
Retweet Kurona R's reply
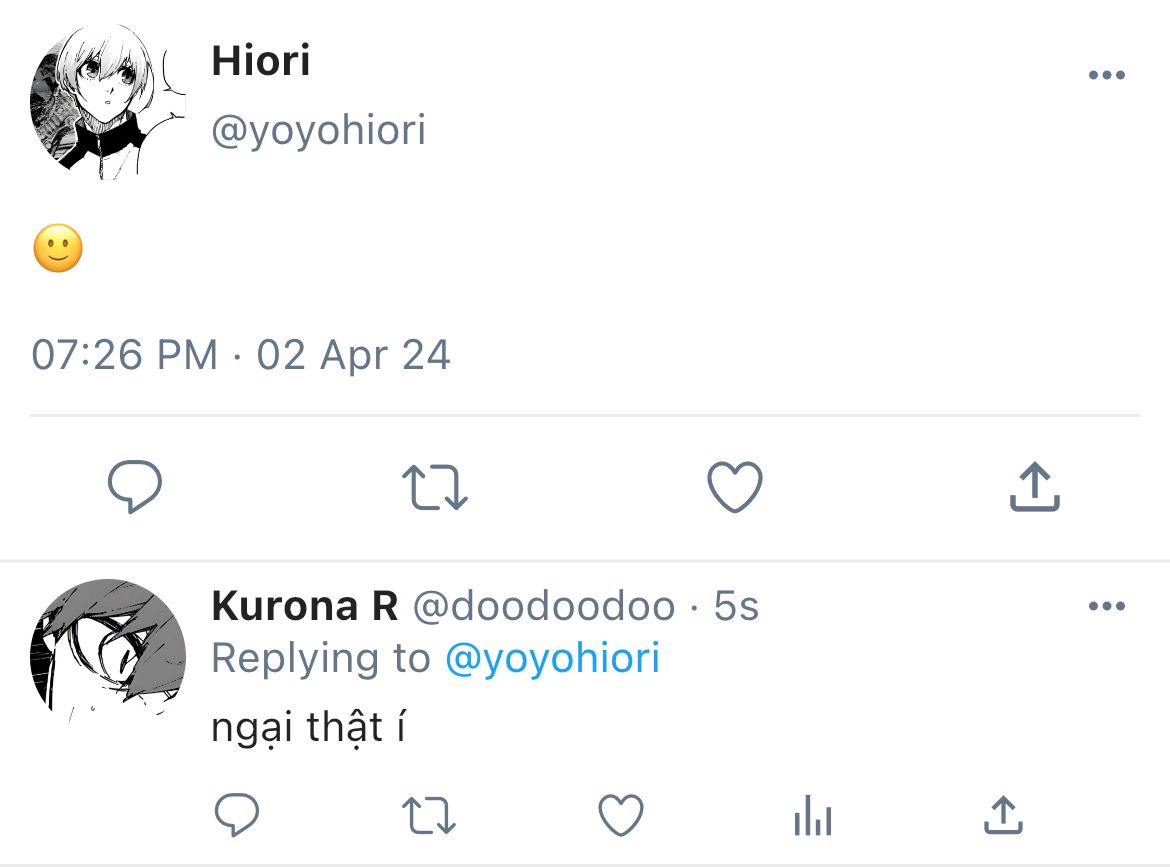[x=429, y=816]
